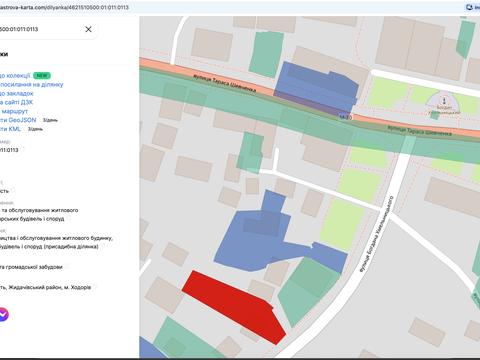Screen dimensions: 480x360
Task: Download the parcel as GeoJSON
Action: coord(18,120)
